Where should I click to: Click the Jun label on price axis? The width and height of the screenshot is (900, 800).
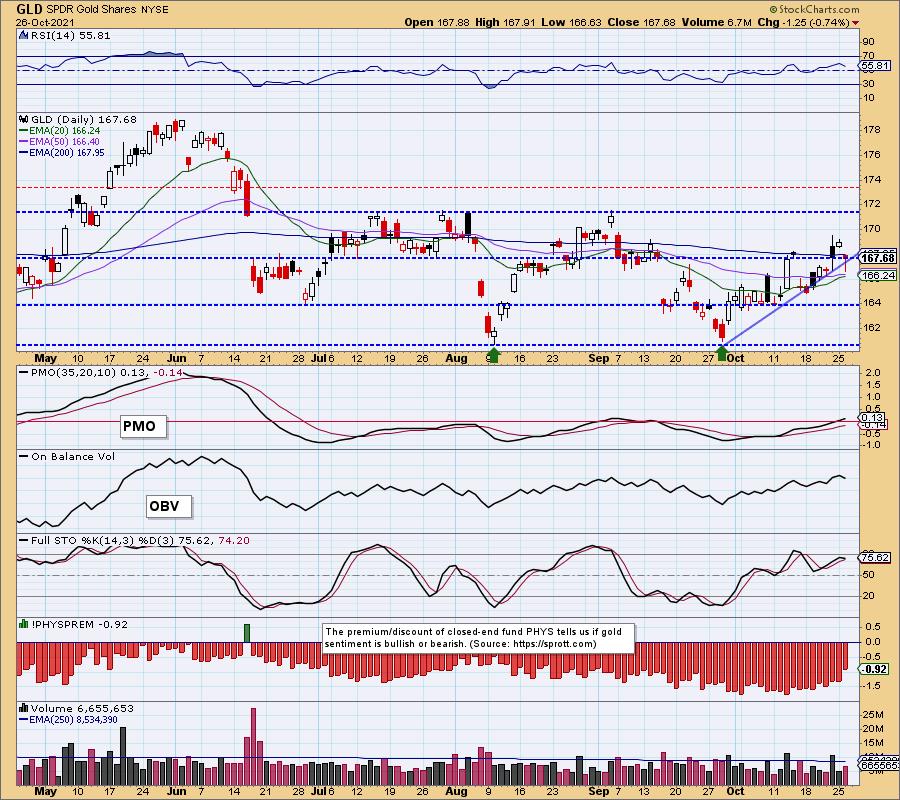(177, 358)
